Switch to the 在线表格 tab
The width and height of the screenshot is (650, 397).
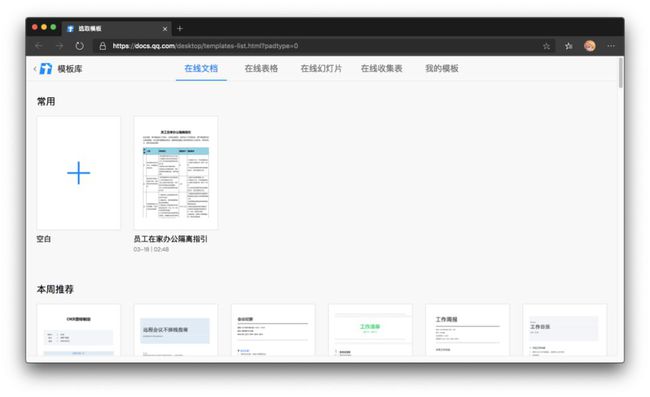pyautogui.click(x=261, y=68)
